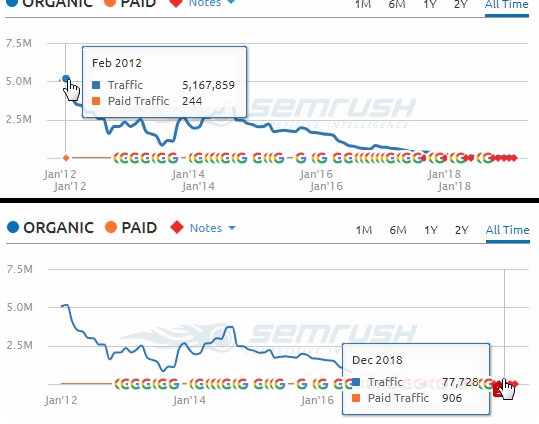Click isolated Google icon before Jan'16, bottom chart
Screen dimensions: 539x424
(301, 384)
